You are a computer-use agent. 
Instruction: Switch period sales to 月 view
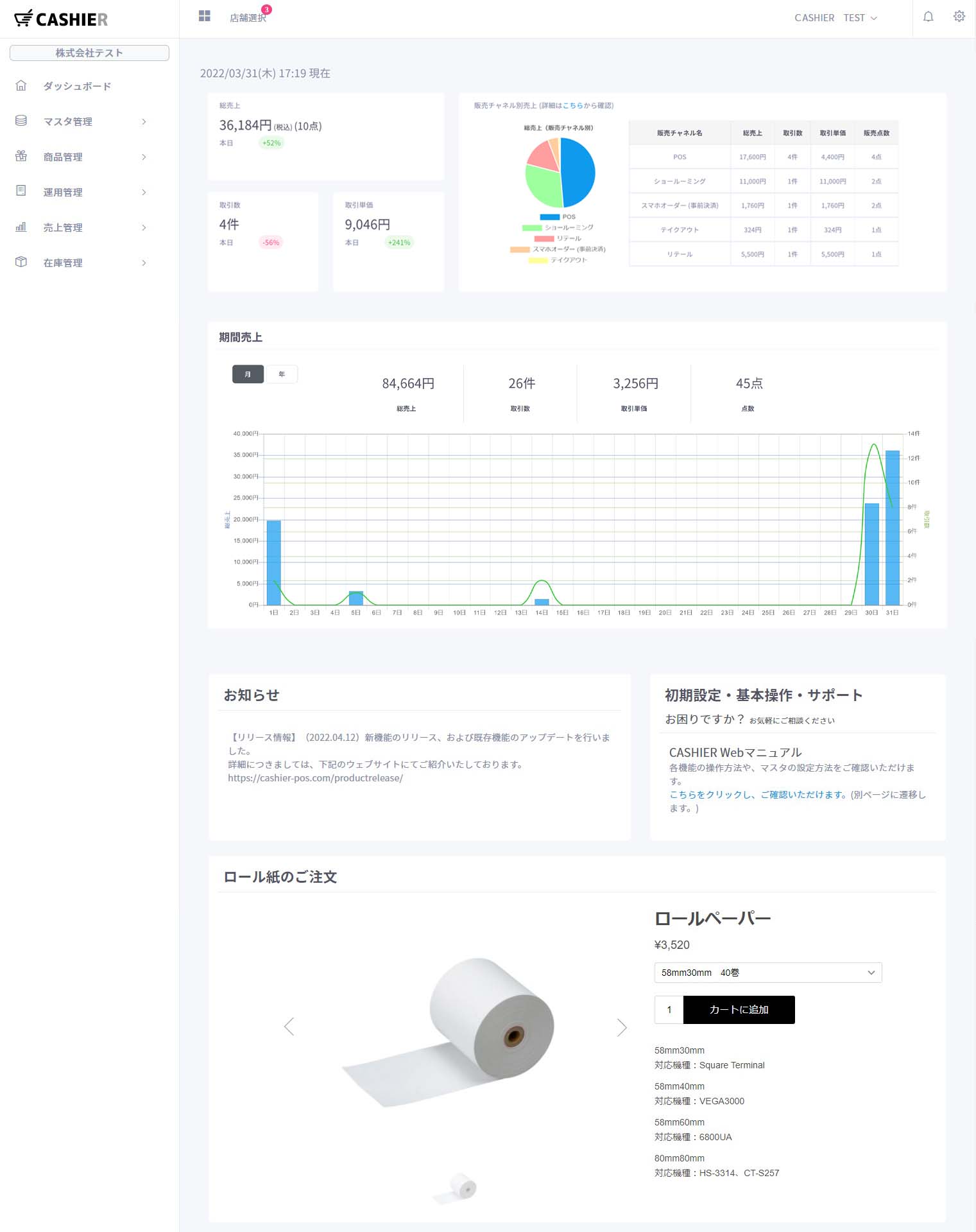pyautogui.click(x=248, y=374)
